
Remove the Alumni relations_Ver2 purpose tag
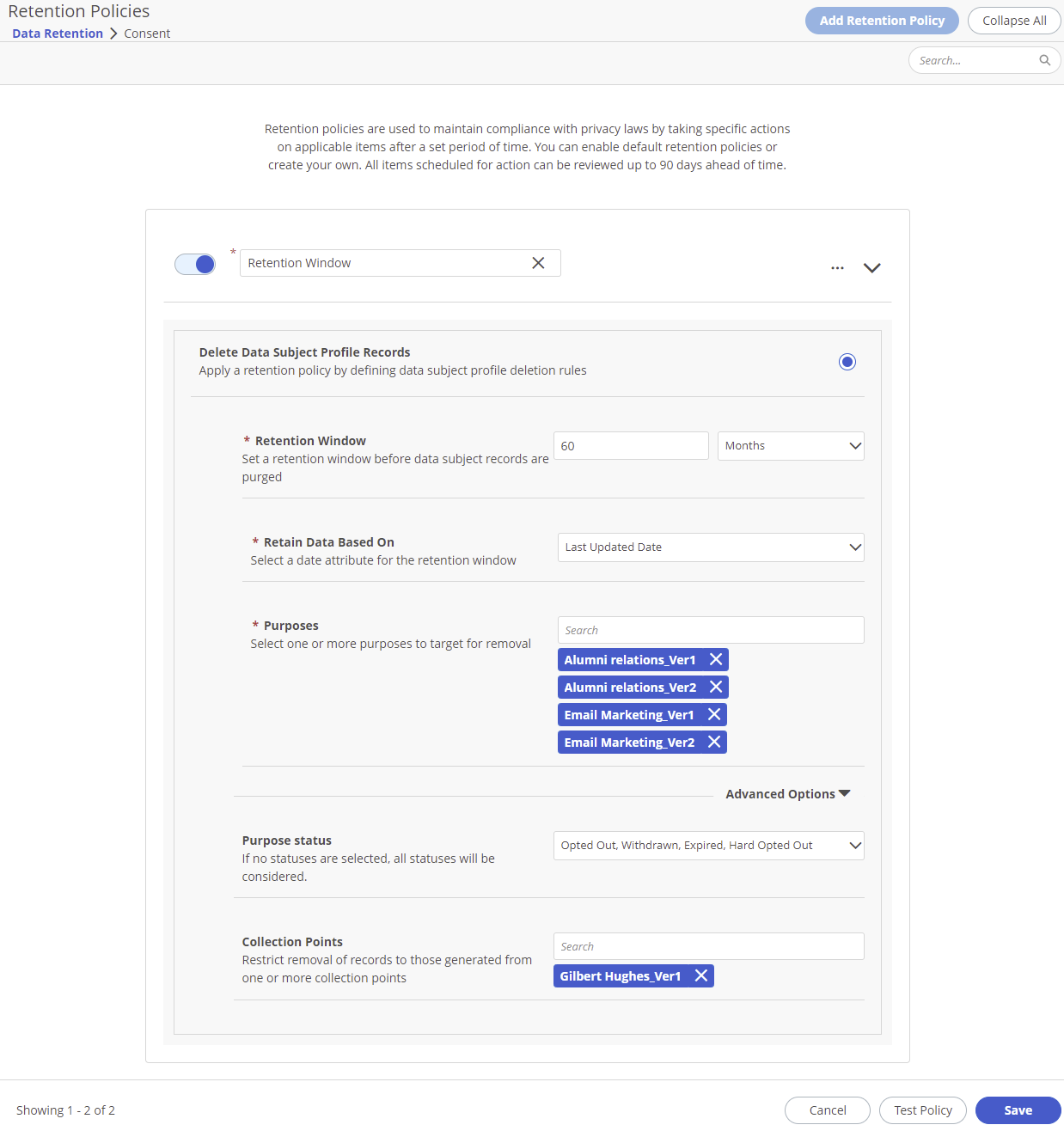point(716,687)
